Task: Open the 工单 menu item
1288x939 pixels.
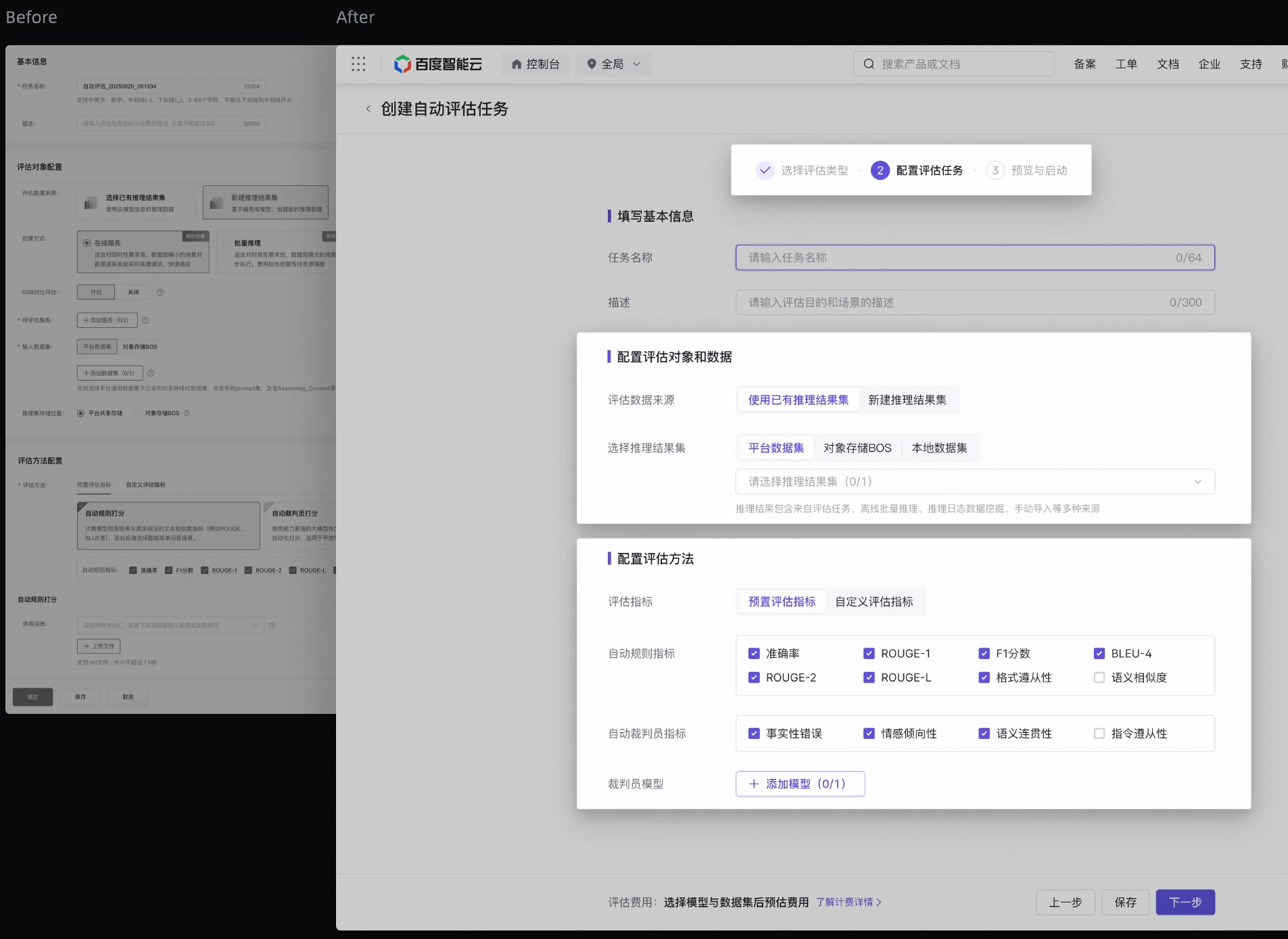Action: tap(1126, 64)
